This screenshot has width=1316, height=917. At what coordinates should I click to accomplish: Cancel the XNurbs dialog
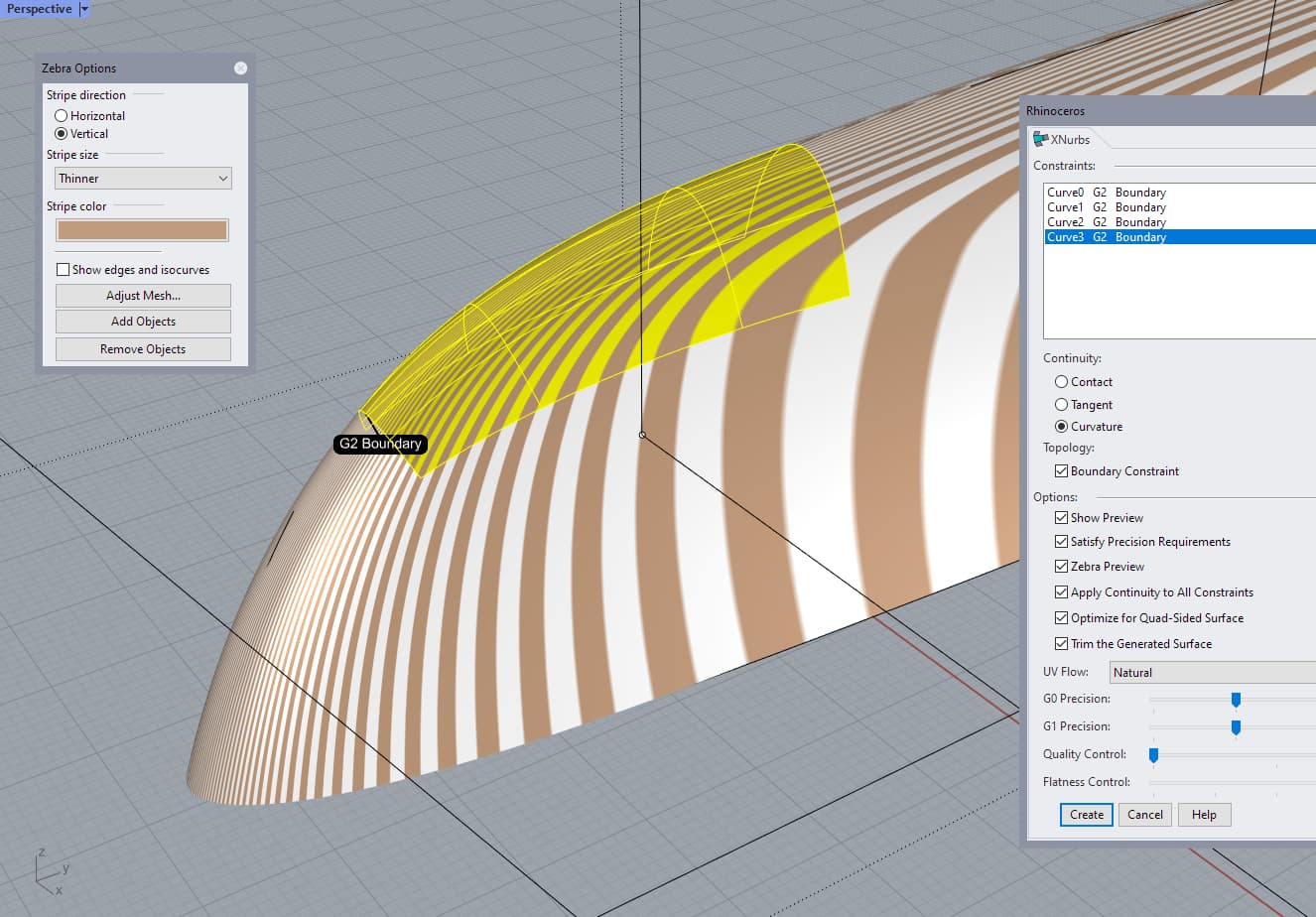pos(1145,815)
